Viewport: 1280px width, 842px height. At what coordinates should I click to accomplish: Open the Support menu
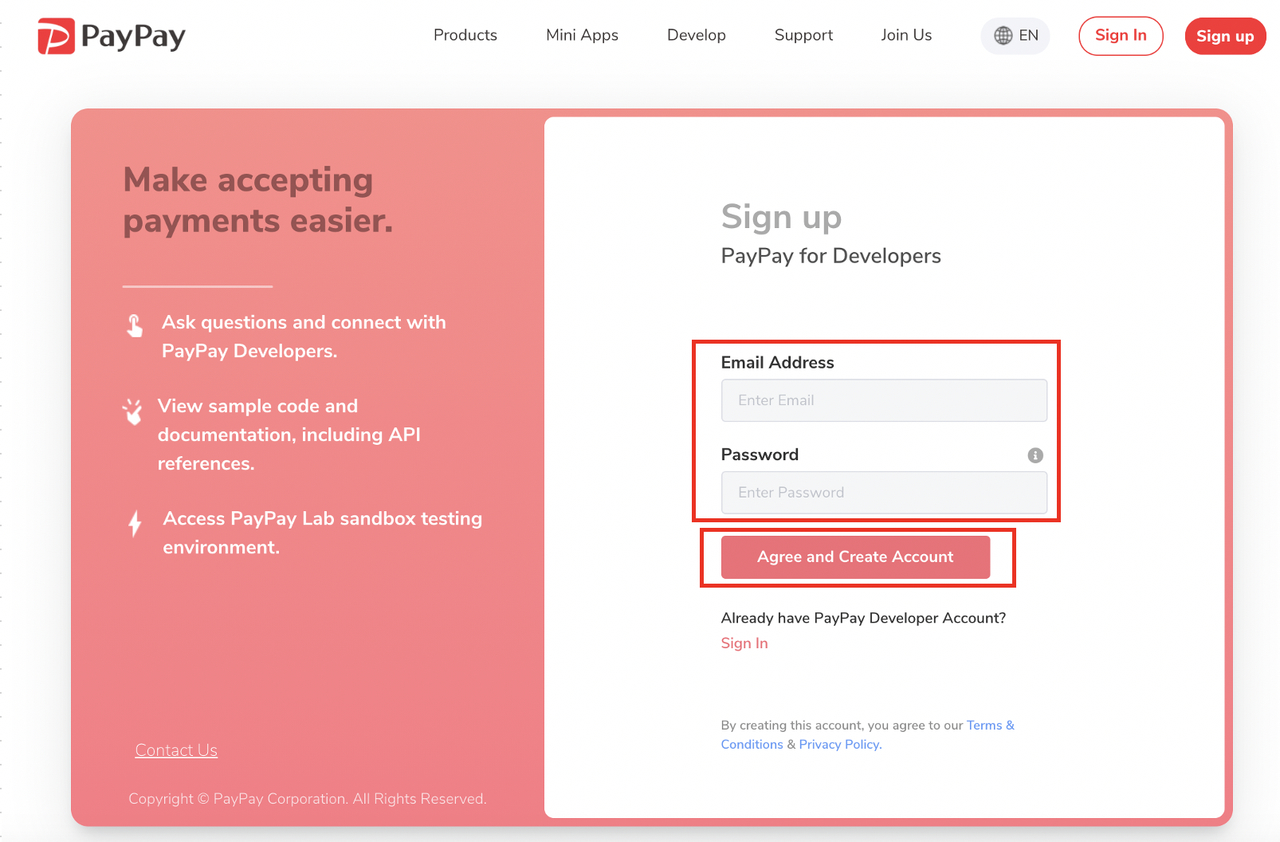(803, 35)
